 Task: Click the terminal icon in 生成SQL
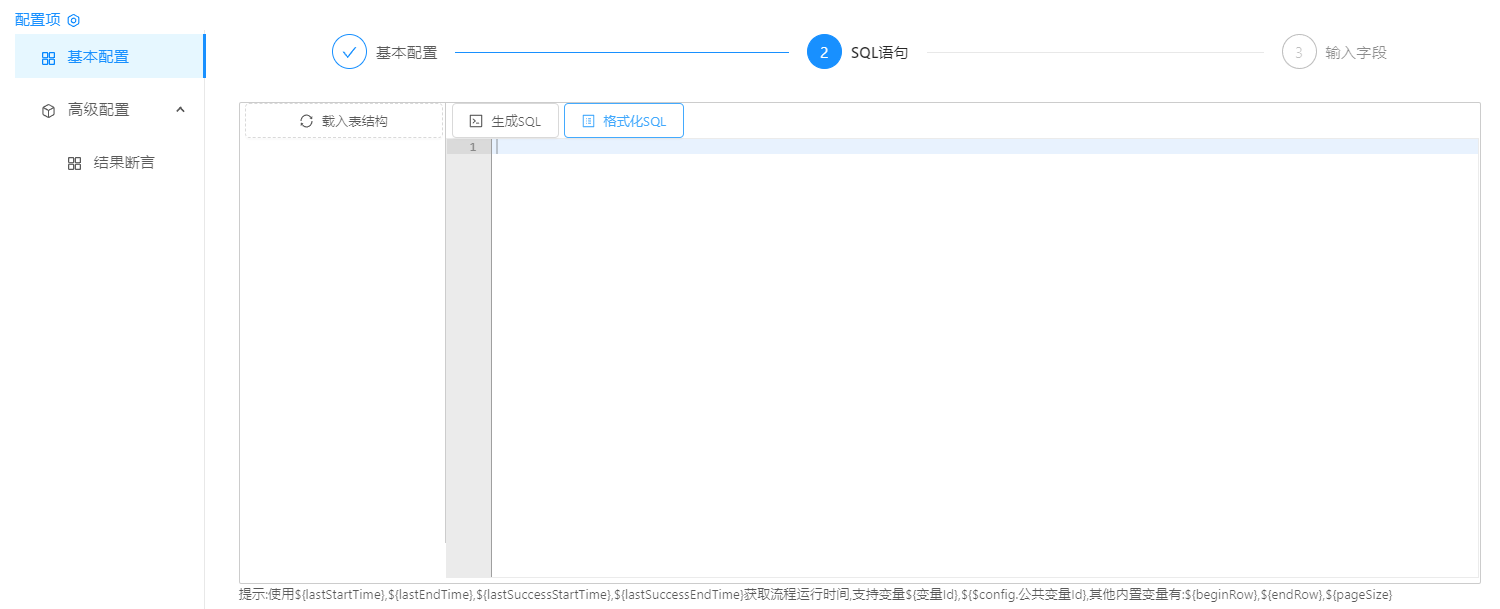tap(476, 121)
